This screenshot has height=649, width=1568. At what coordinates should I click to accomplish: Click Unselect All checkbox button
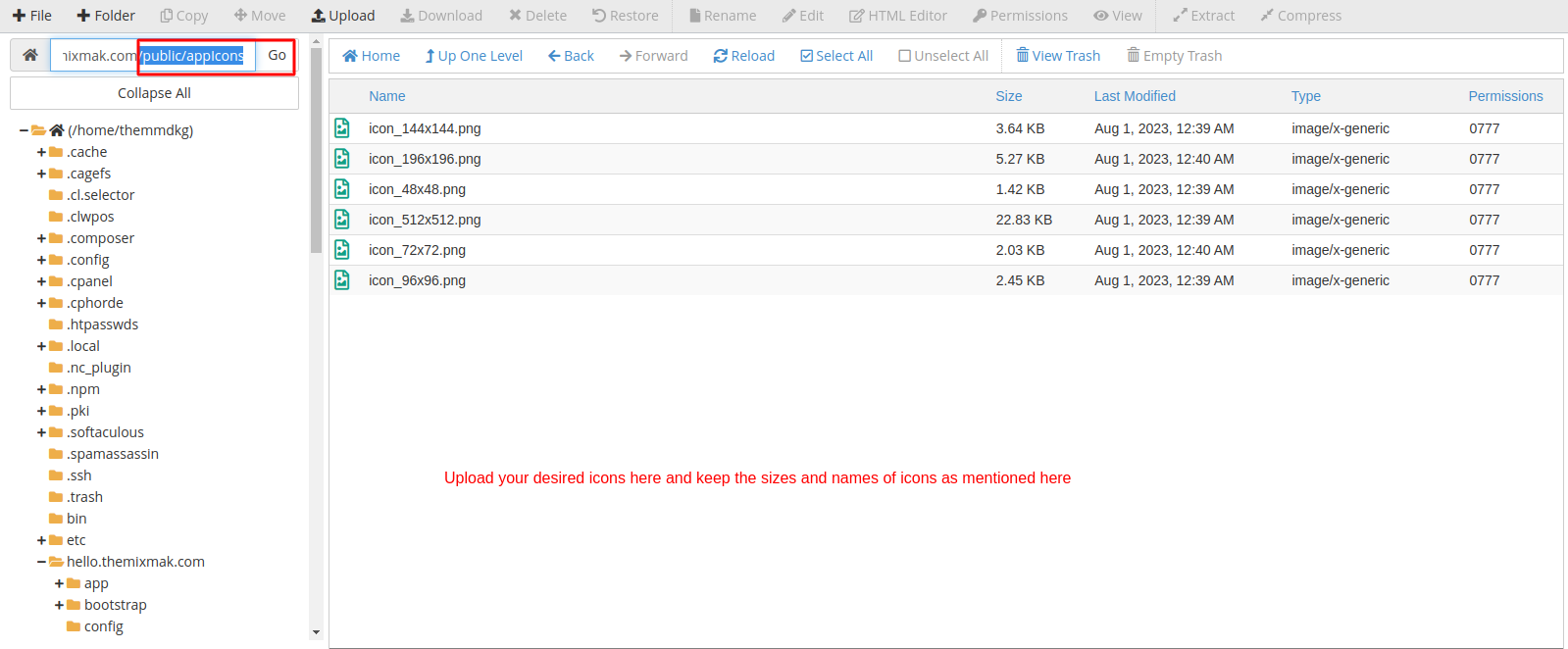pyautogui.click(x=904, y=56)
